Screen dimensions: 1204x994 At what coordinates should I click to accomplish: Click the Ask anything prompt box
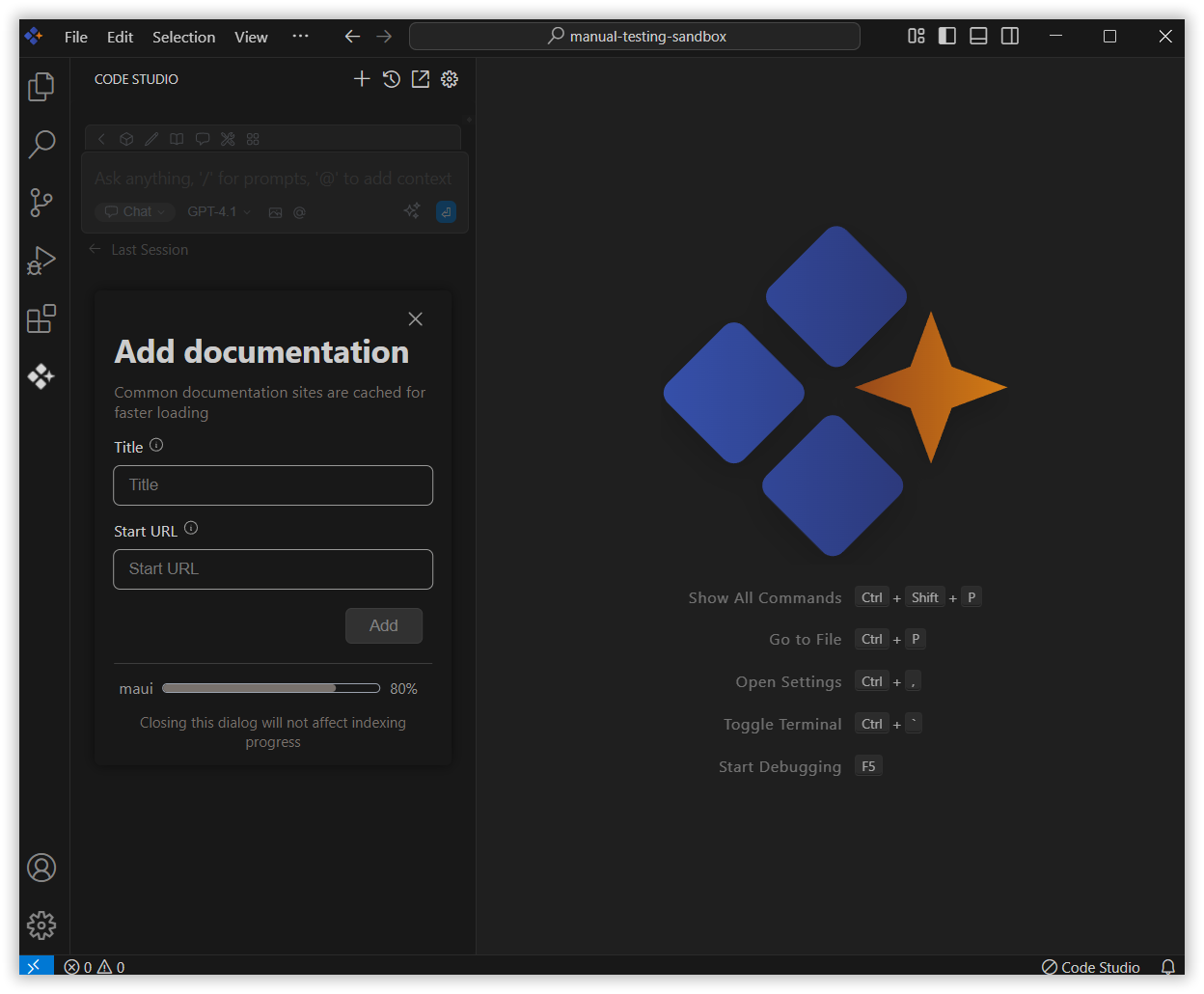click(x=273, y=179)
